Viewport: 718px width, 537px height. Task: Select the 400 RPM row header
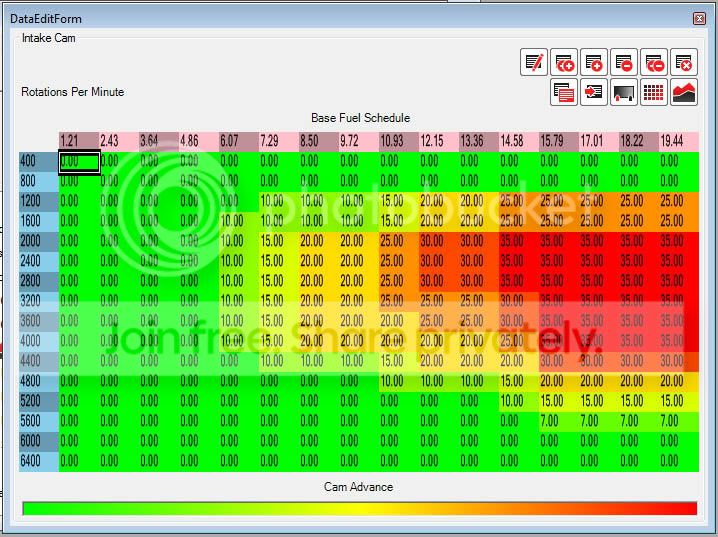[x=38, y=161]
